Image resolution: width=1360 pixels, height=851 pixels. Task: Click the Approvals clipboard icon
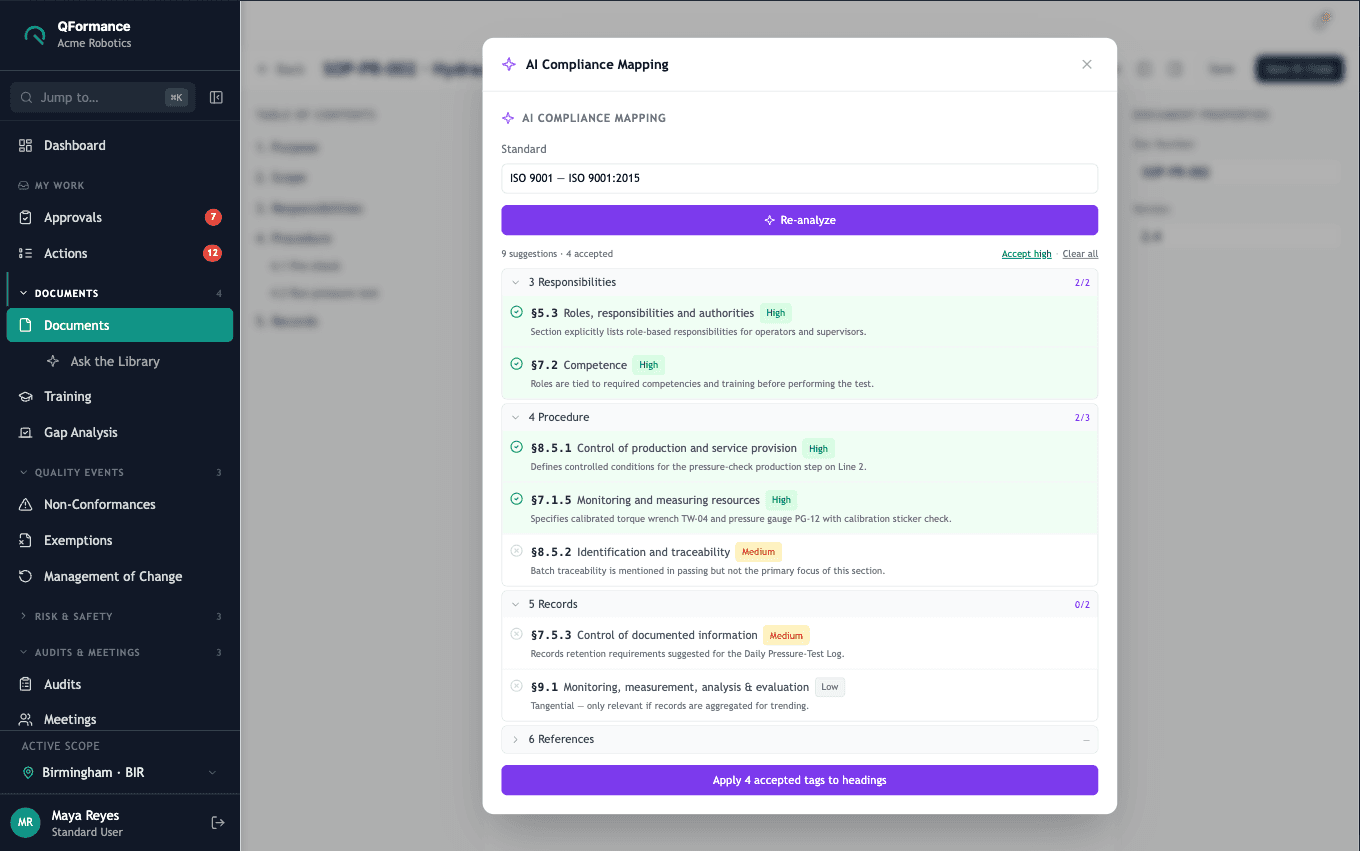26,217
